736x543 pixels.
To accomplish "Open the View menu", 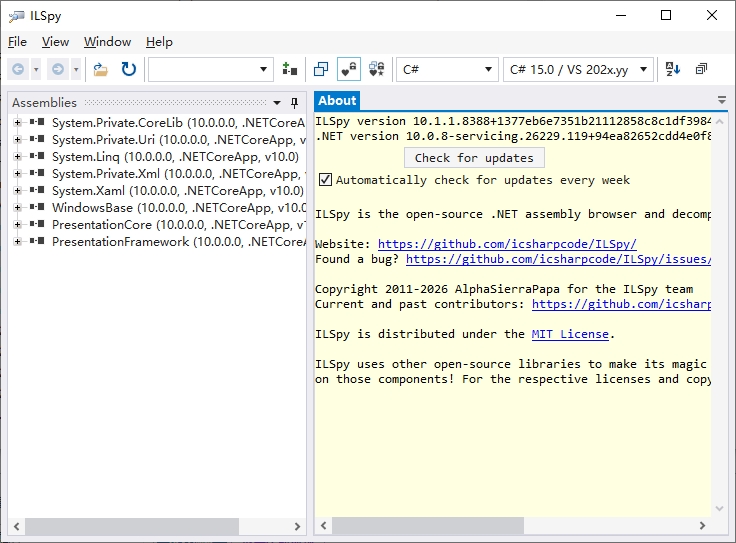I will [55, 42].
